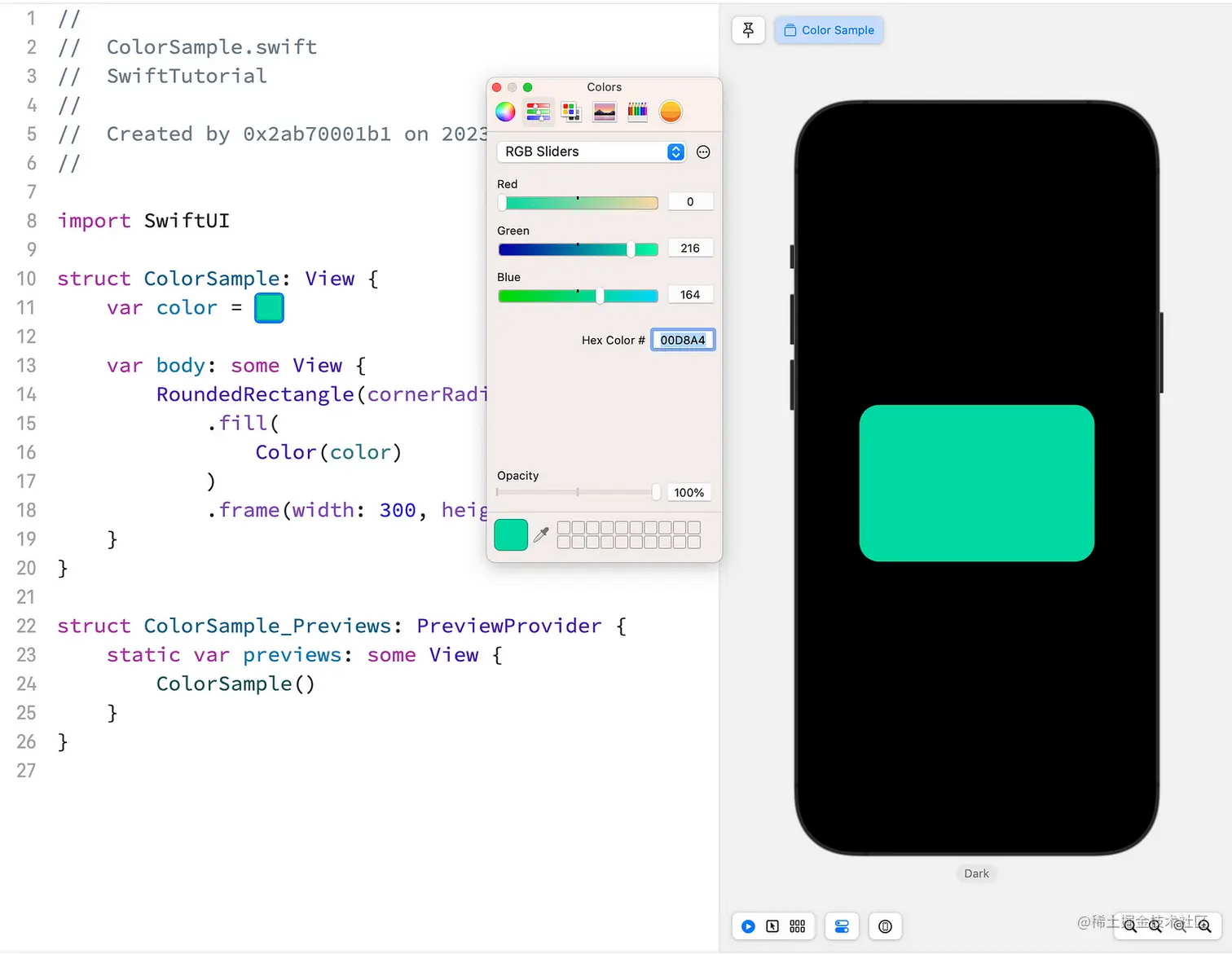Select the color sliders picker mode

(x=539, y=112)
